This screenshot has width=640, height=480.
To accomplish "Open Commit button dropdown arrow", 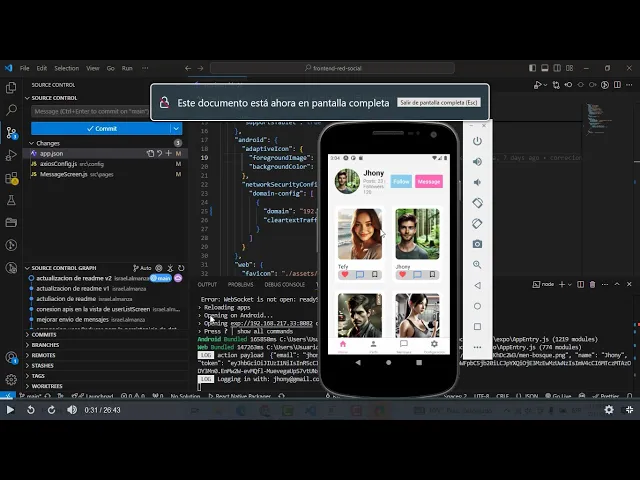I will click(176, 129).
